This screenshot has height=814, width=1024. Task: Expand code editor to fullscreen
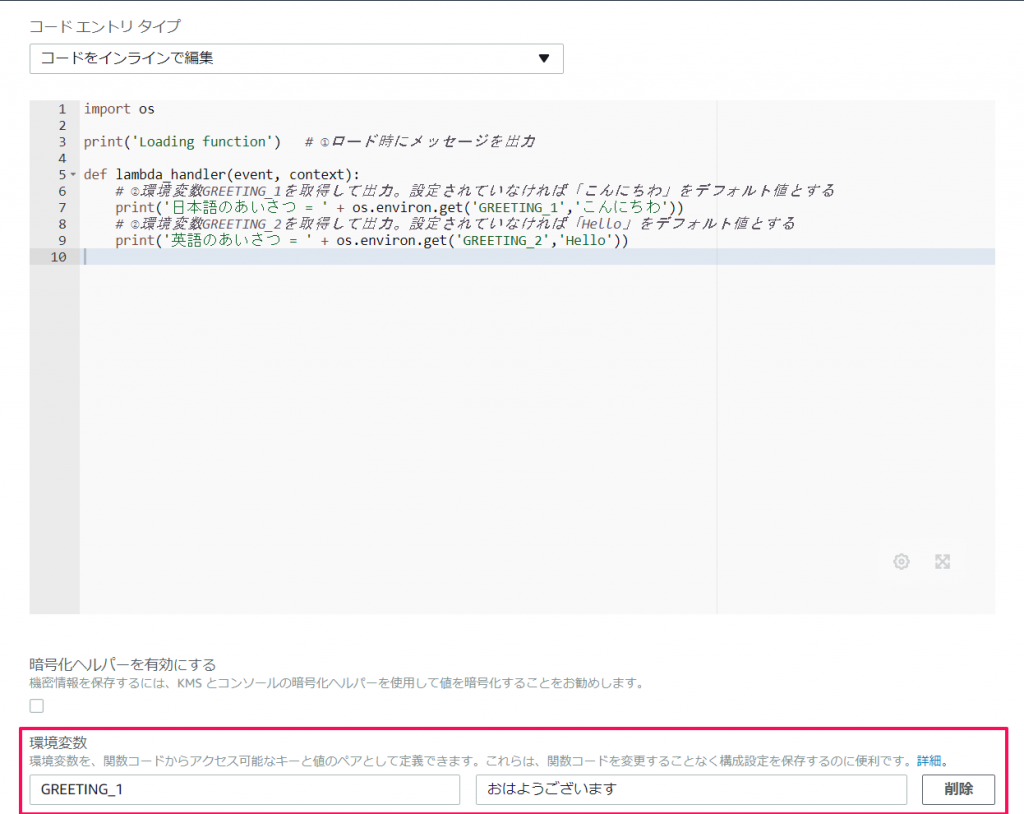click(942, 561)
